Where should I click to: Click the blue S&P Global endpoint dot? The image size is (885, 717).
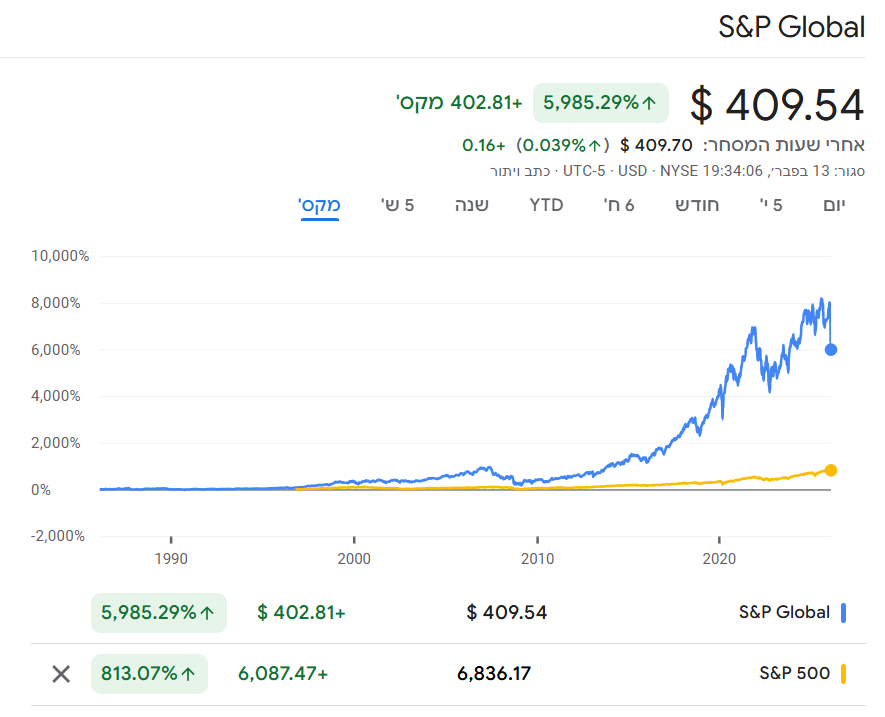pyautogui.click(x=831, y=350)
